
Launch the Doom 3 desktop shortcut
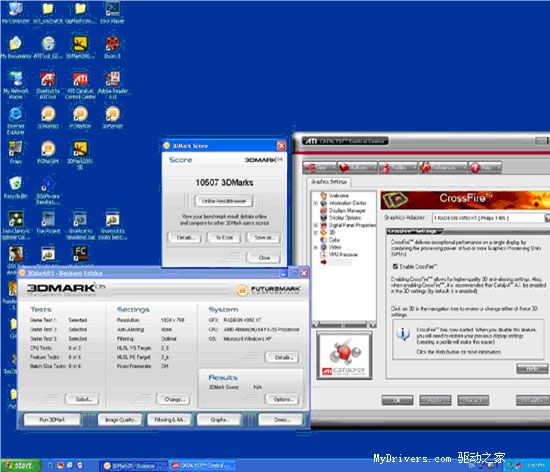(112, 47)
